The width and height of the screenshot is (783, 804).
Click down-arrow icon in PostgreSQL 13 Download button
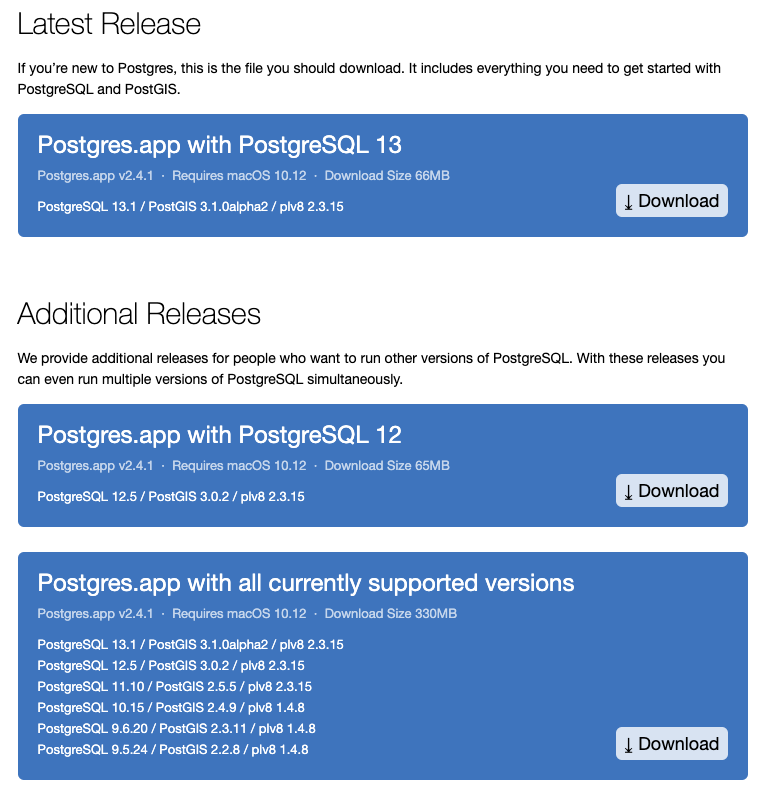tap(628, 203)
